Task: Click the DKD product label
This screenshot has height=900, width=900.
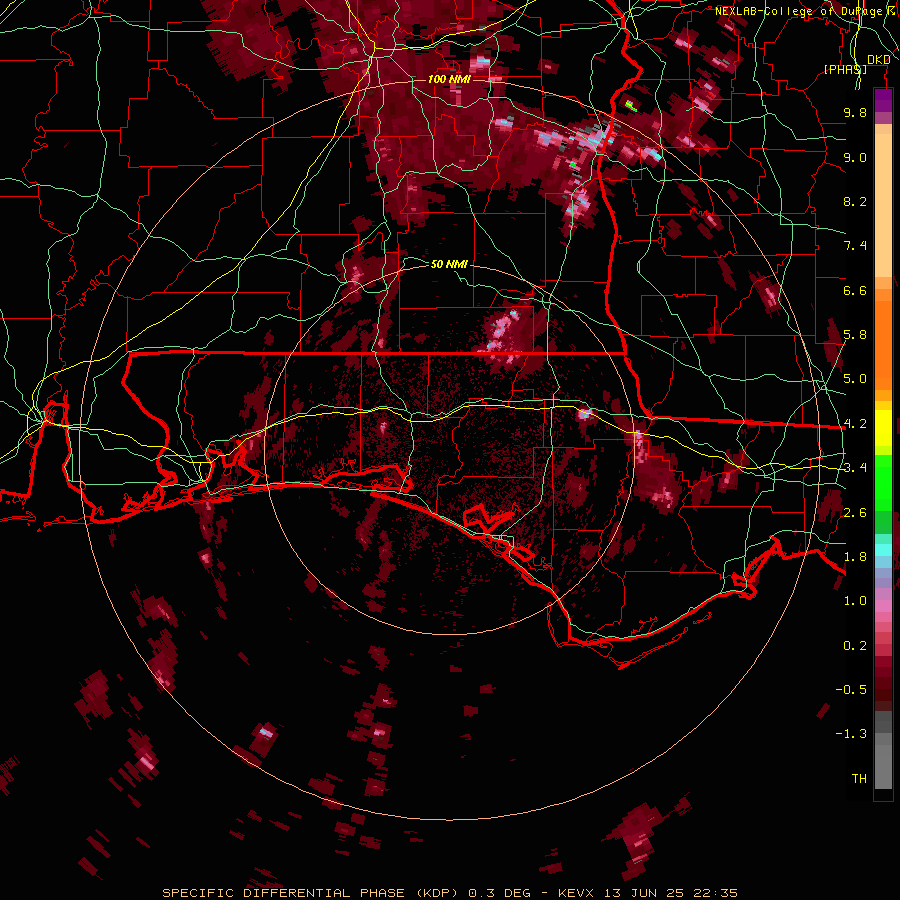Action: click(879, 60)
